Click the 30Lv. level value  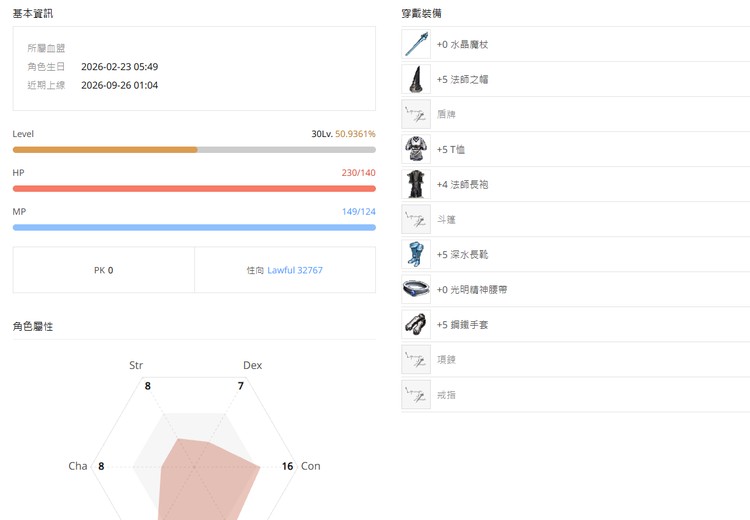(322, 134)
